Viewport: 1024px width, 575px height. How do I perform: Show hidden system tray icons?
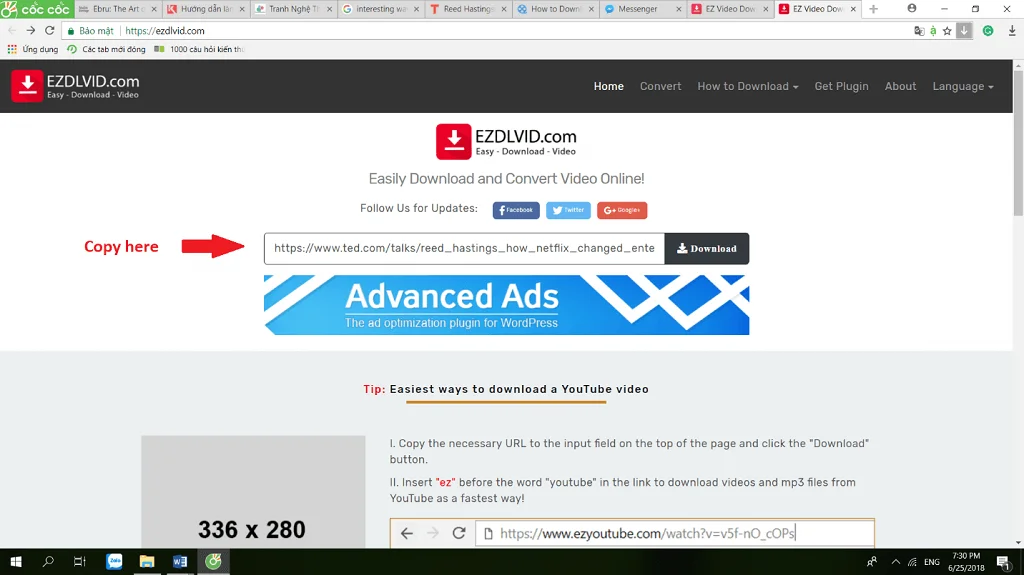[x=895, y=562]
